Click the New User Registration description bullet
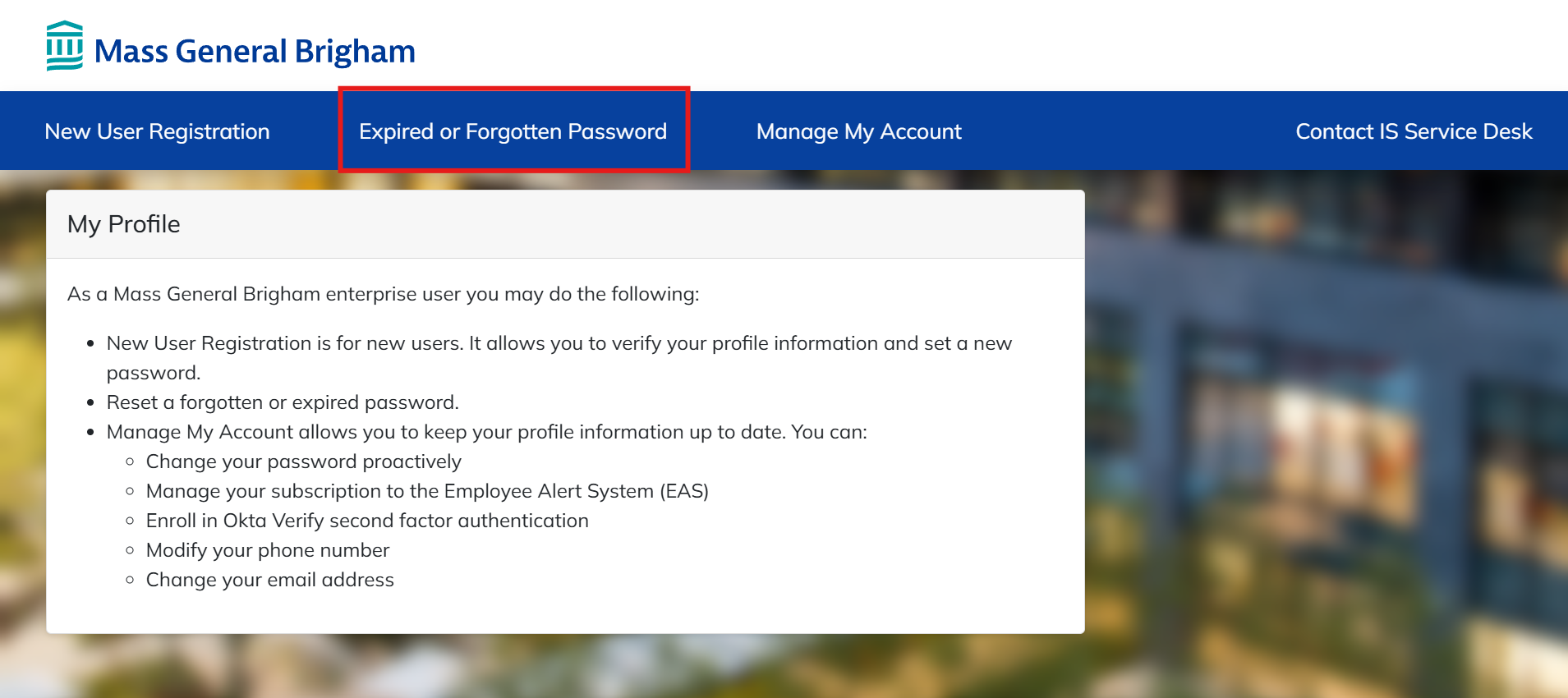1568x698 pixels. click(x=559, y=344)
